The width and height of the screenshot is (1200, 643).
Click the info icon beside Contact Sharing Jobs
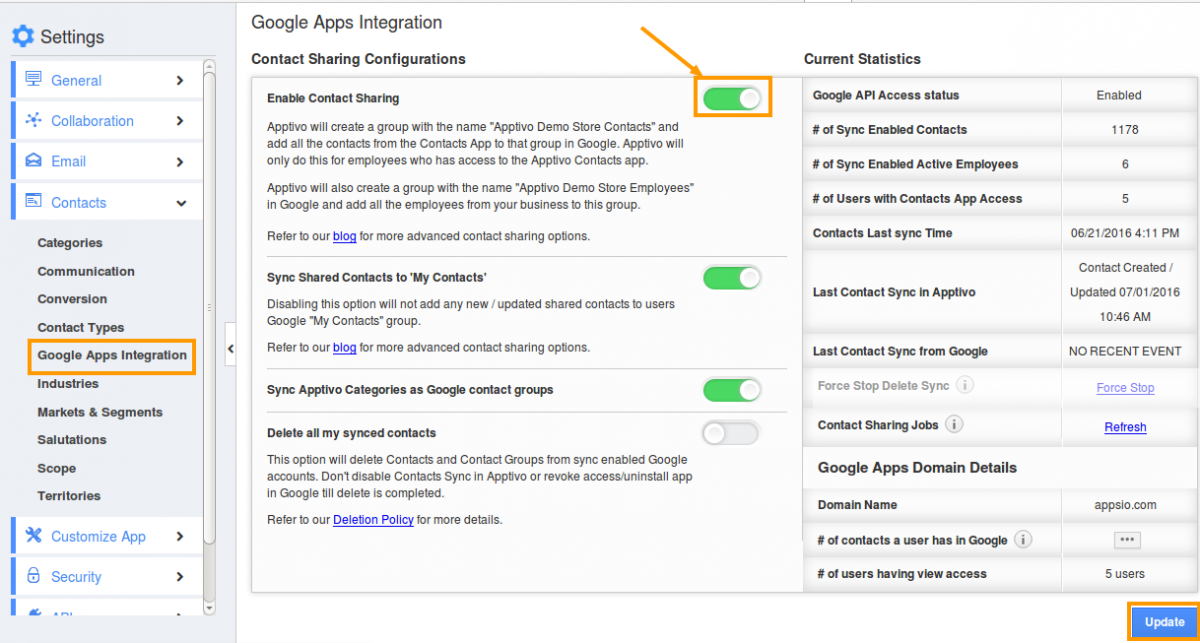pos(954,424)
